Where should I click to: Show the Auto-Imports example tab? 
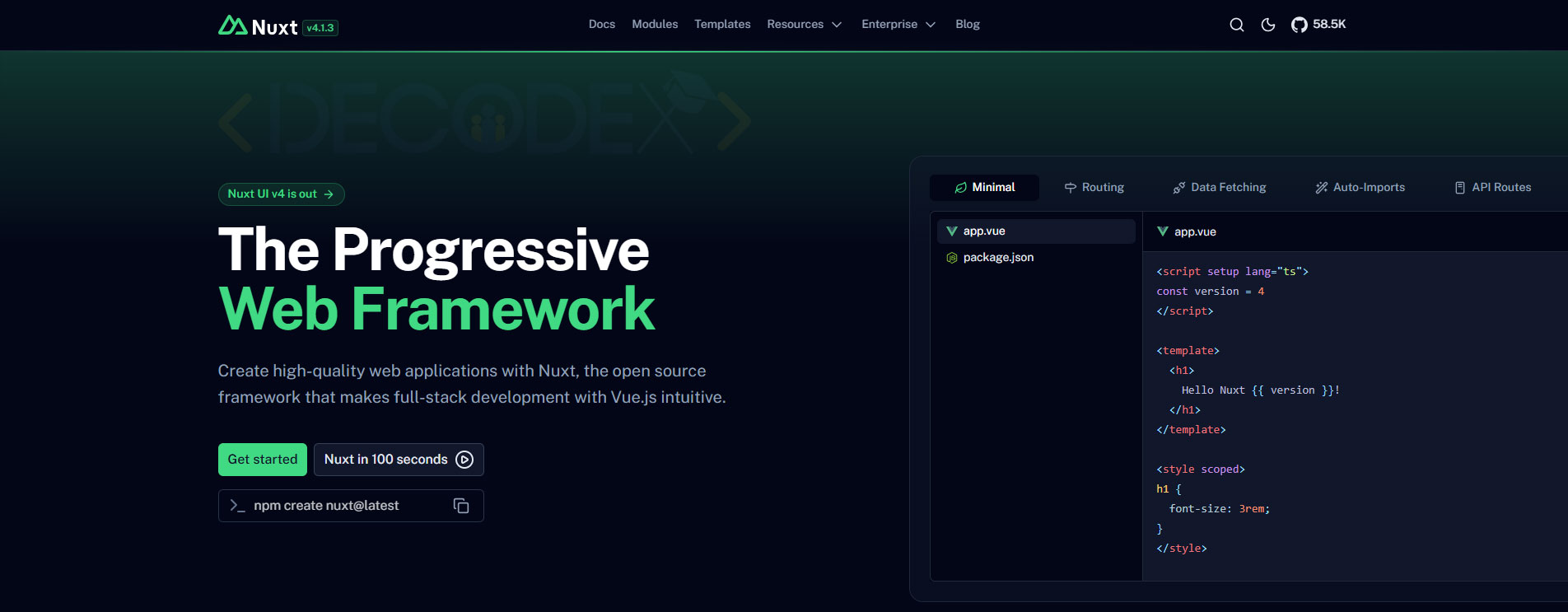(x=1360, y=188)
